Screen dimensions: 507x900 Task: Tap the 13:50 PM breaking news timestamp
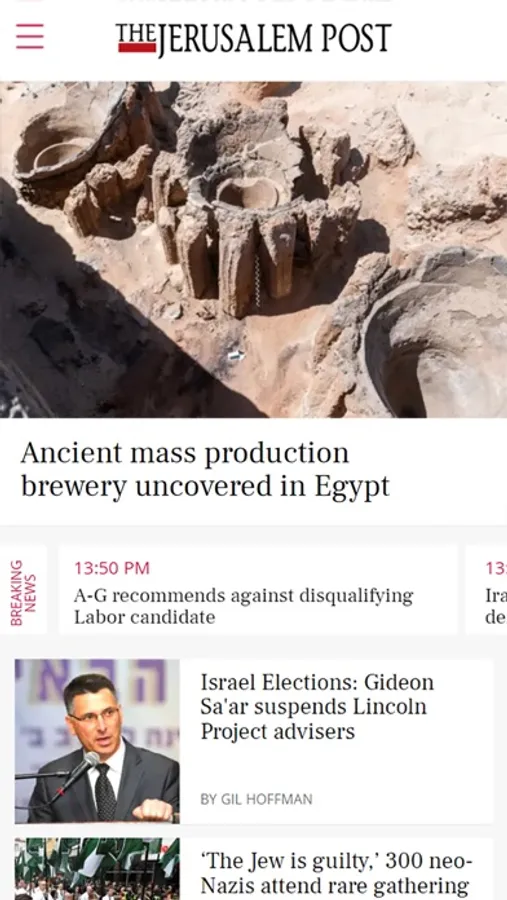pos(111,568)
